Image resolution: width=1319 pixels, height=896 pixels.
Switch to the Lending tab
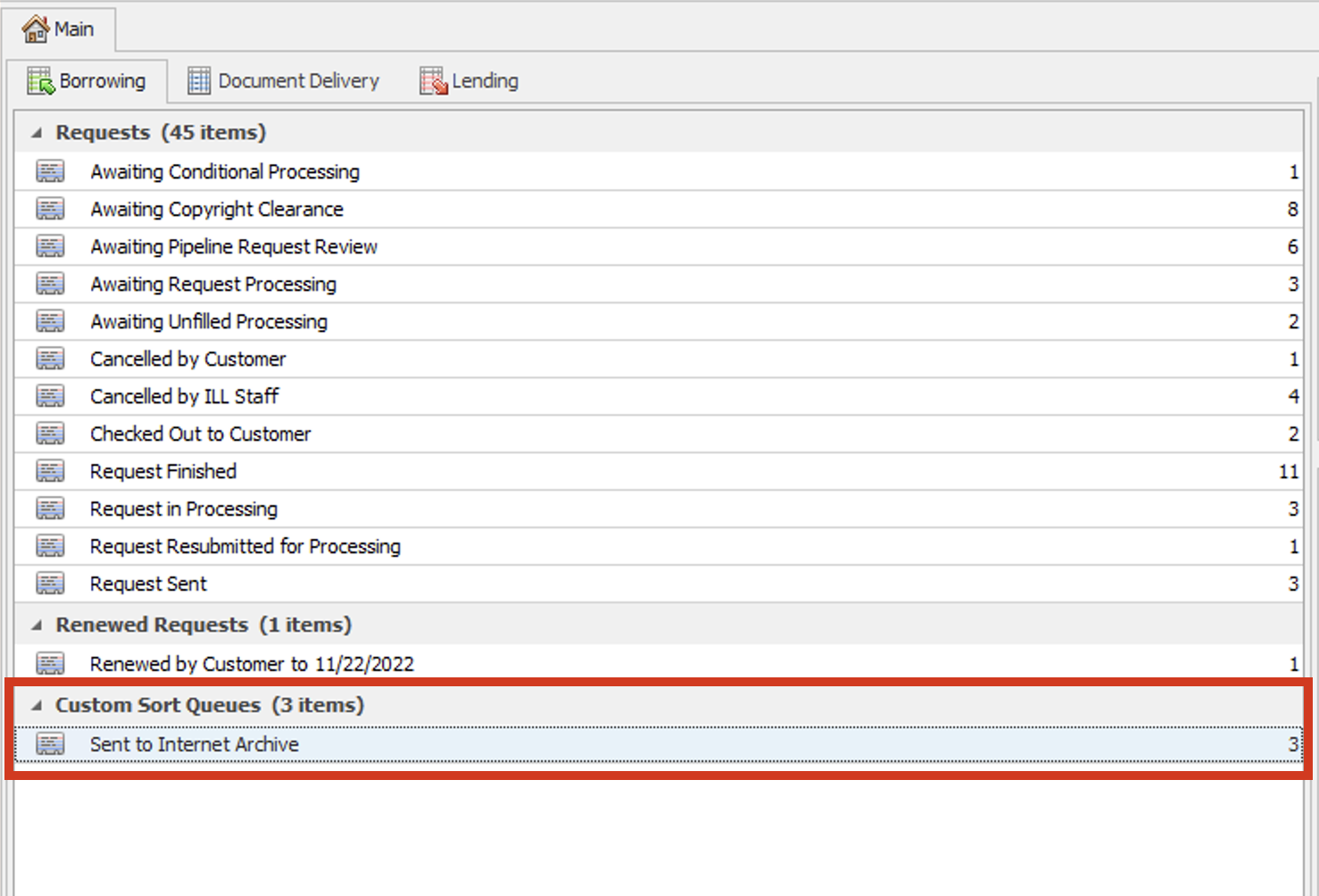(485, 81)
